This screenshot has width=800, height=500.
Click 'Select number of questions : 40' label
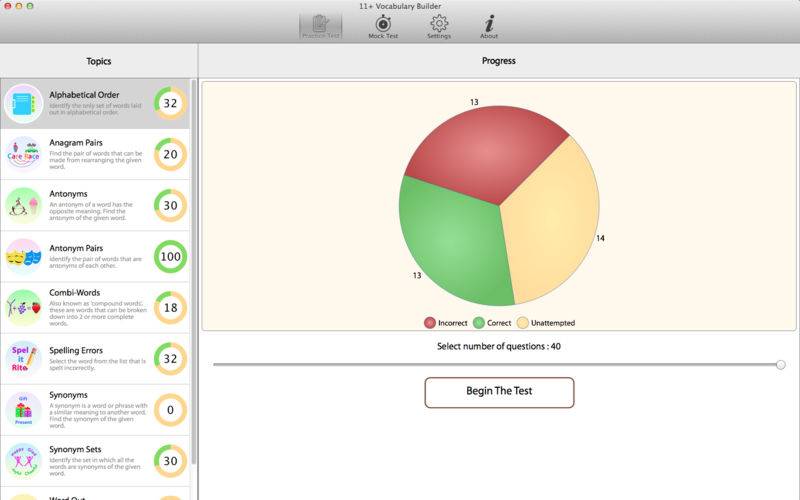pos(498,346)
